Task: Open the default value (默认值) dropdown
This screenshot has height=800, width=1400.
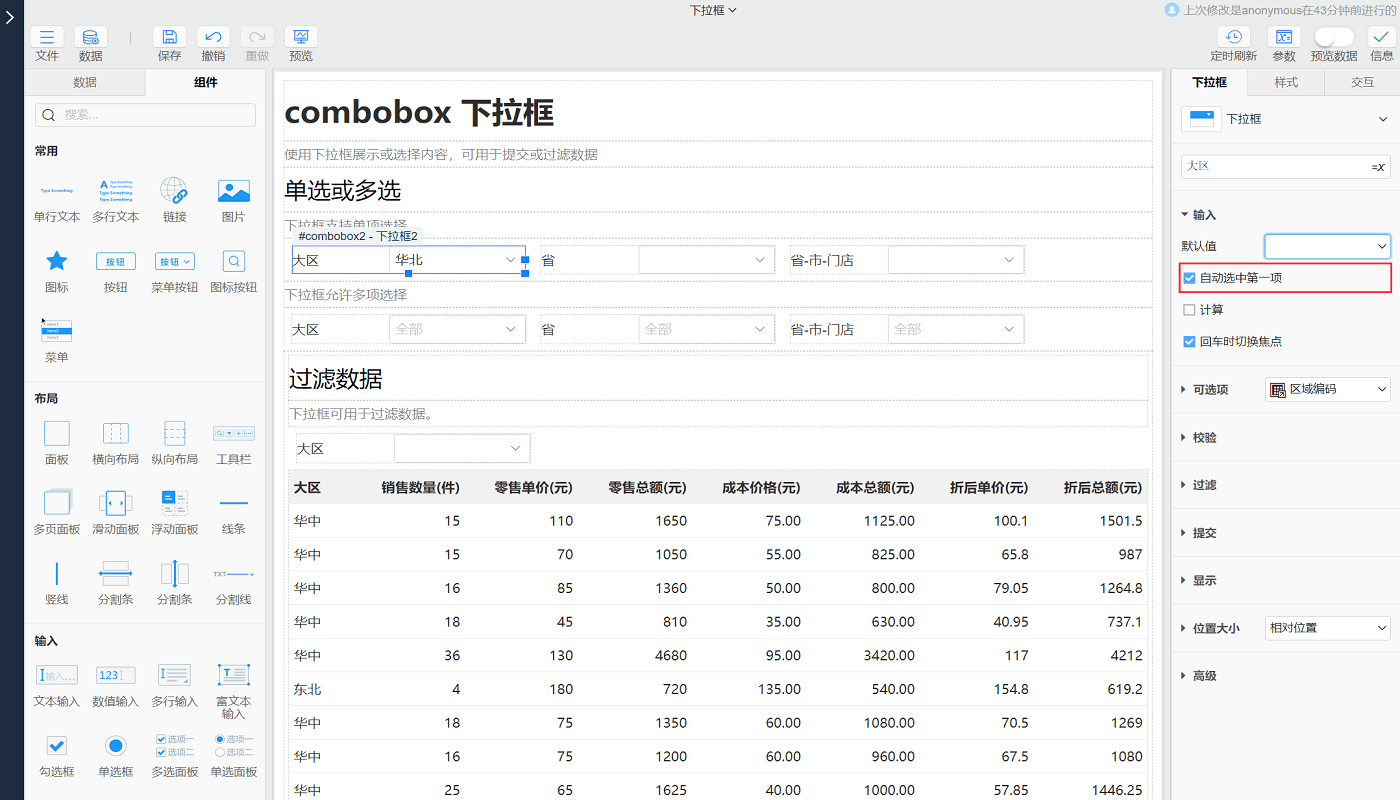Action: 1327,246
